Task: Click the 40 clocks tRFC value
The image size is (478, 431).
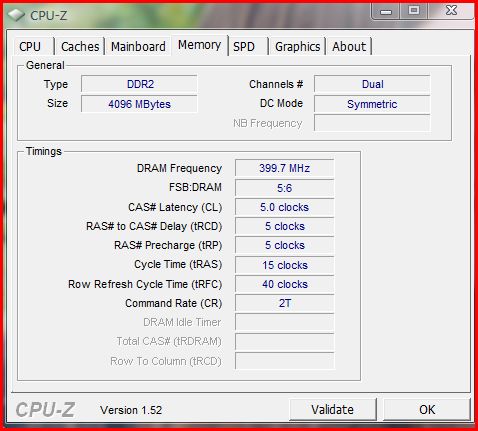Action: pos(284,284)
